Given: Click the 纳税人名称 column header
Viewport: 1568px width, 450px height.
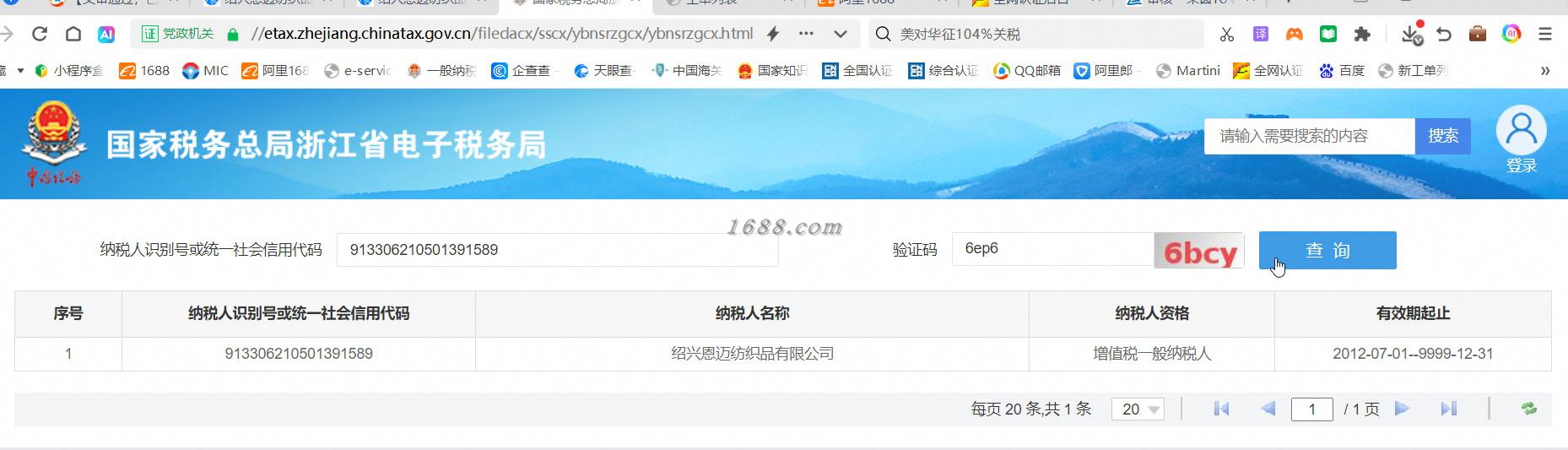Looking at the screenshot, I should click(x=752, y=314).
